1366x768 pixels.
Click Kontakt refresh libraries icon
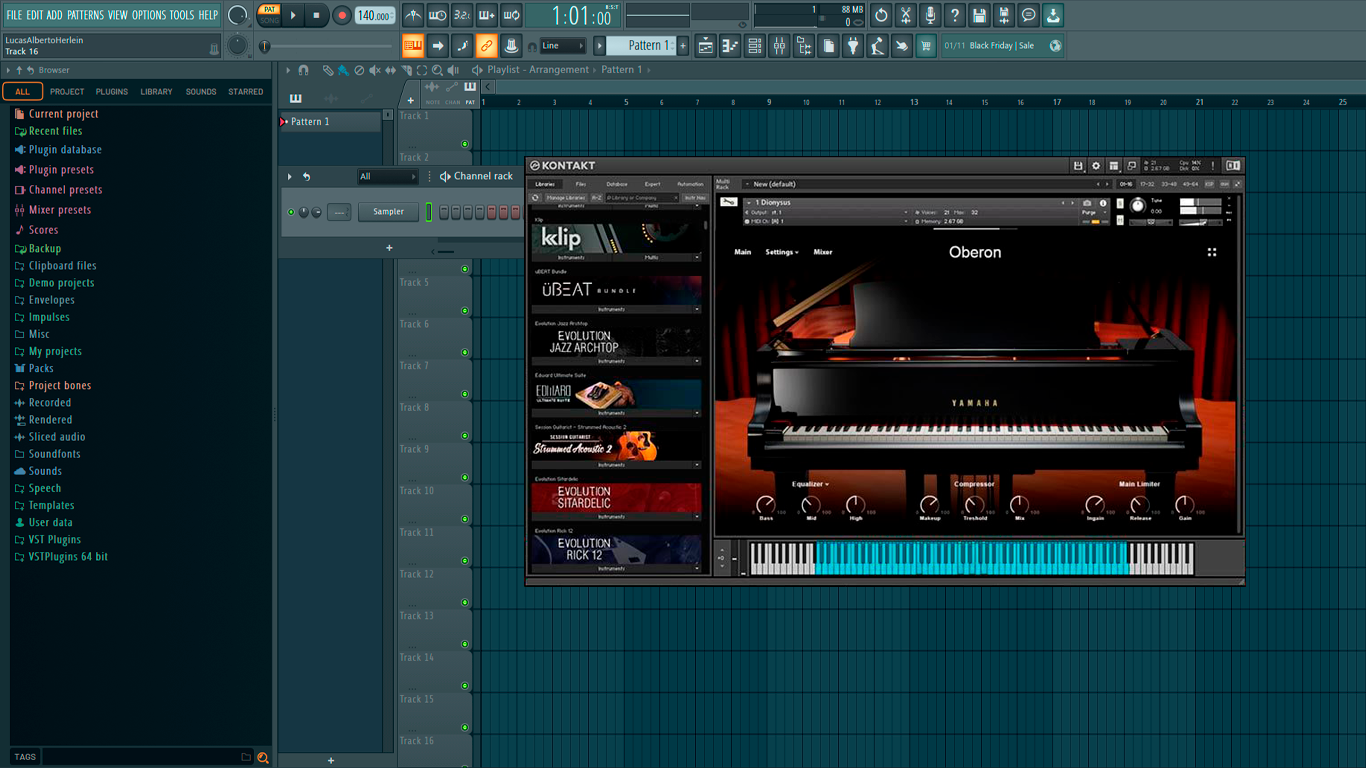[535, 198]
